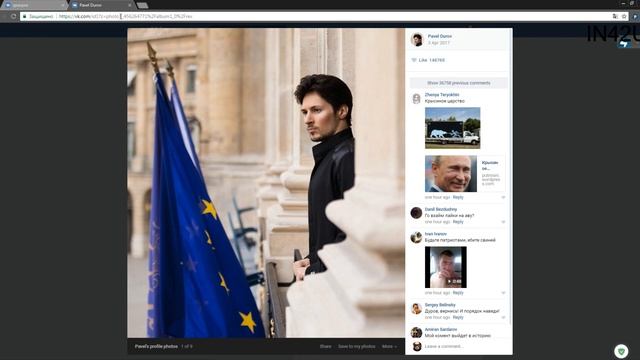This screenshot has width=640, height=360.
Task: Click the secure lock icon in address bar
Action: tap(24, 16)
